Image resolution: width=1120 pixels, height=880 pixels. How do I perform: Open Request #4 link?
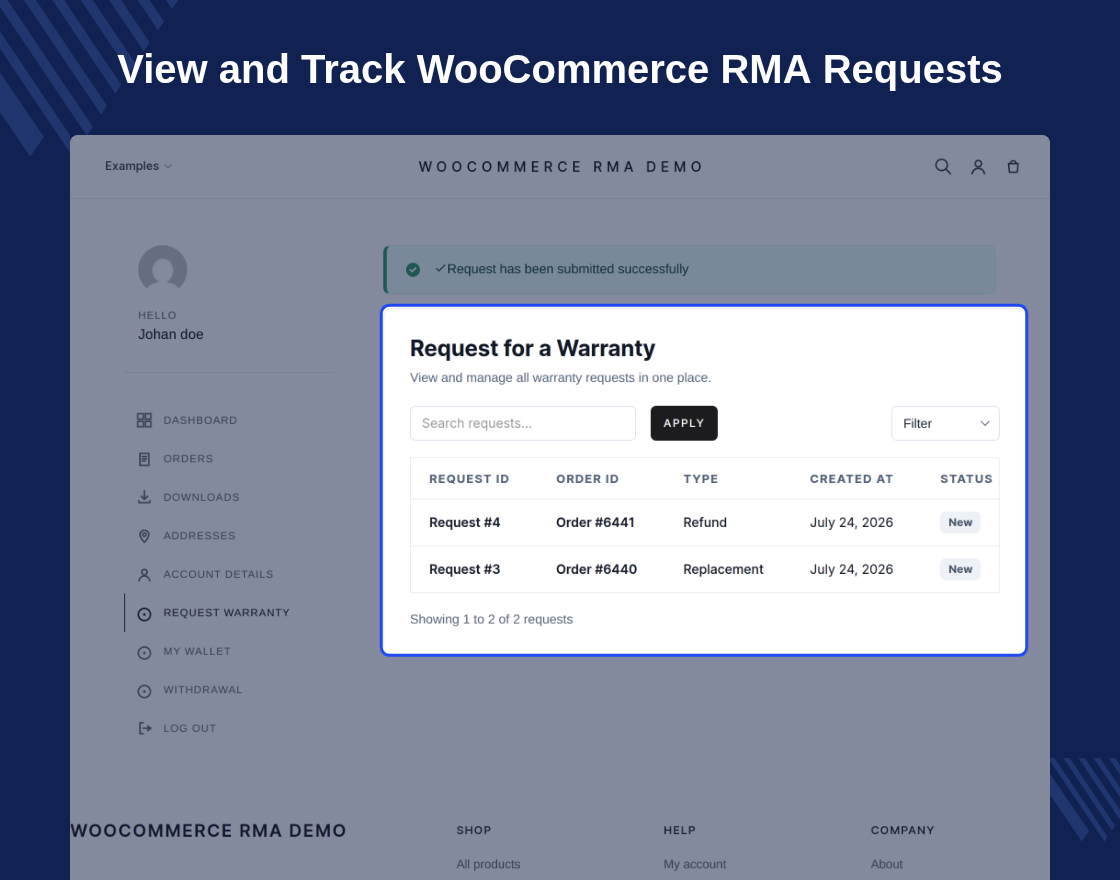(x=464, y=522)
